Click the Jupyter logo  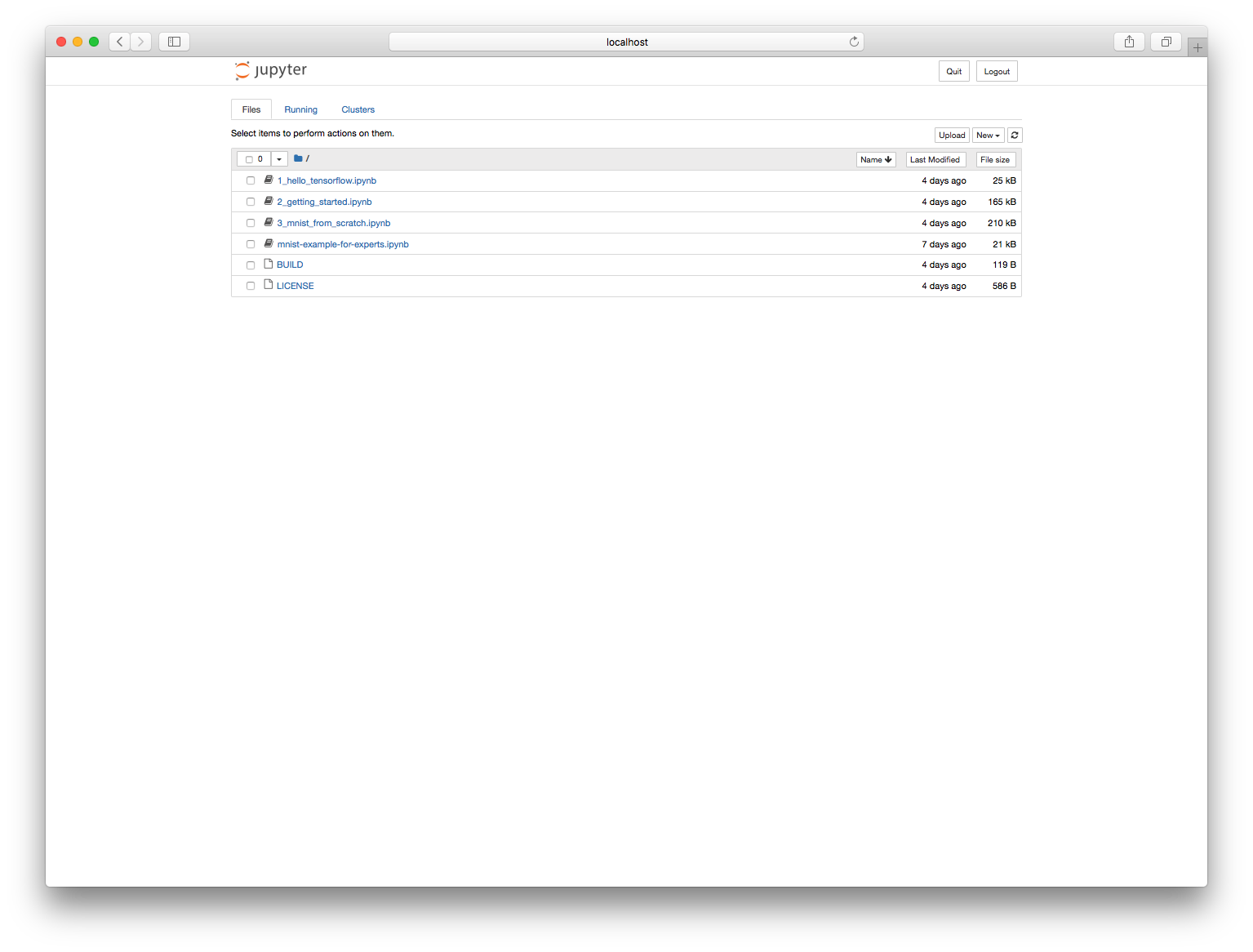pos(270,70)
